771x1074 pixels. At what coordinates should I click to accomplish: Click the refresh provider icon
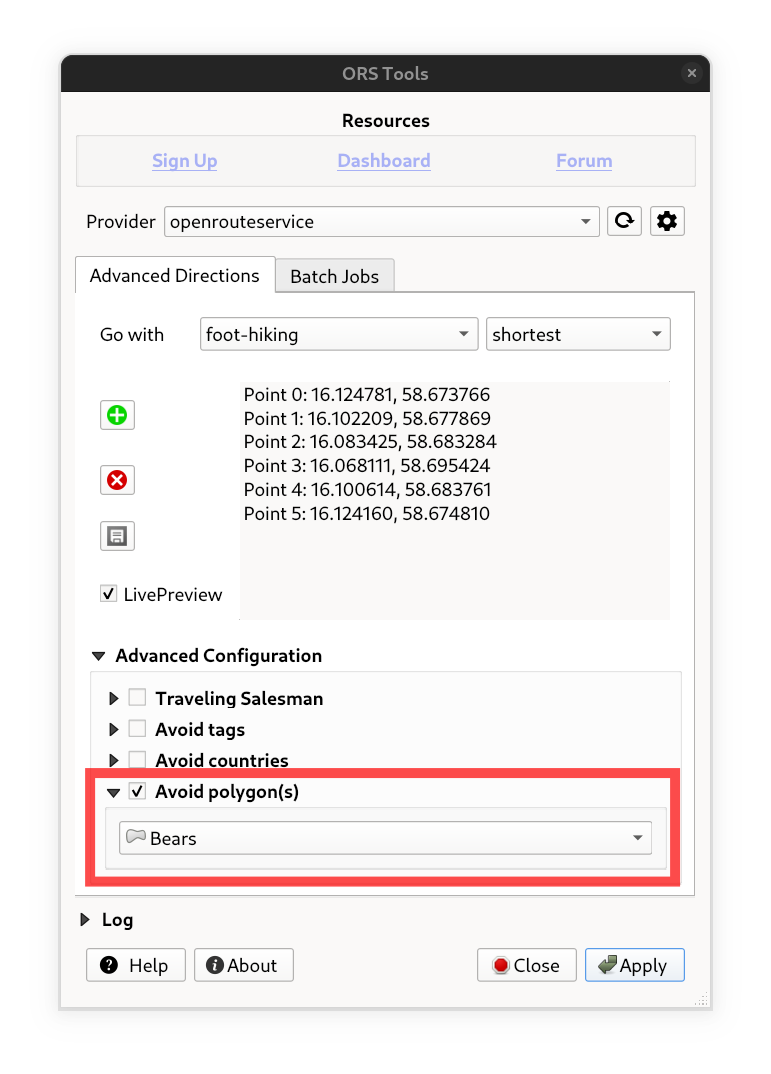pos(625,222)
